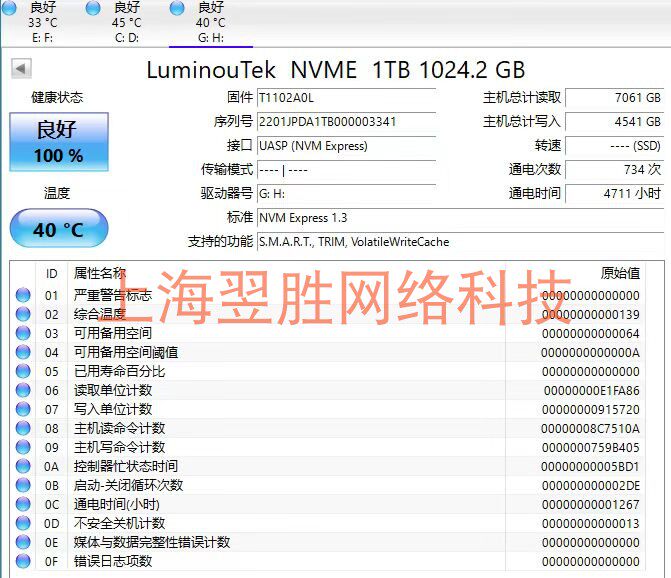Click the status circle for row 04
The width and height of the screenshot is (671, 578).
click(x=23, y=352)
